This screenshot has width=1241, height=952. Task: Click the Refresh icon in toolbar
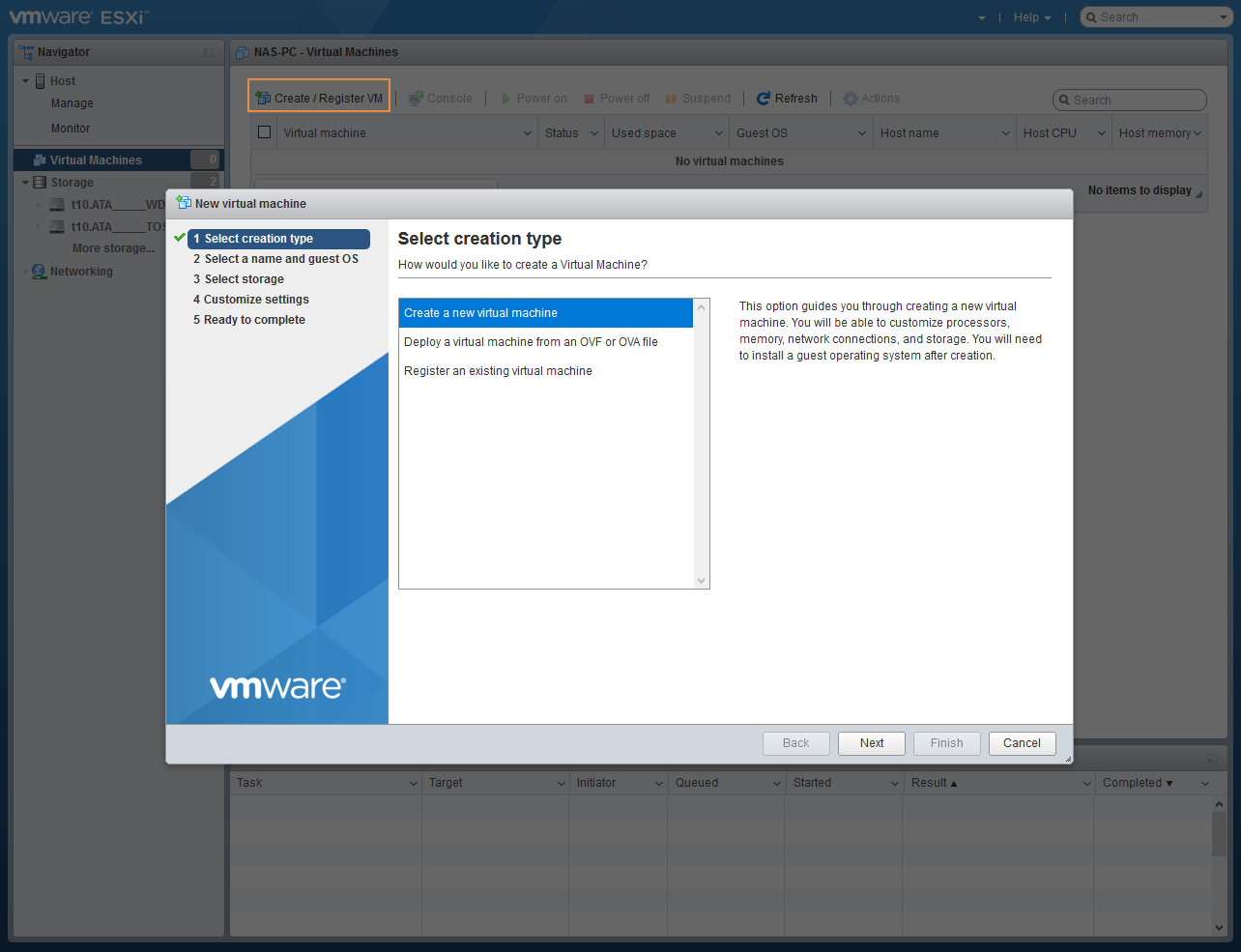tap(764, 99)
